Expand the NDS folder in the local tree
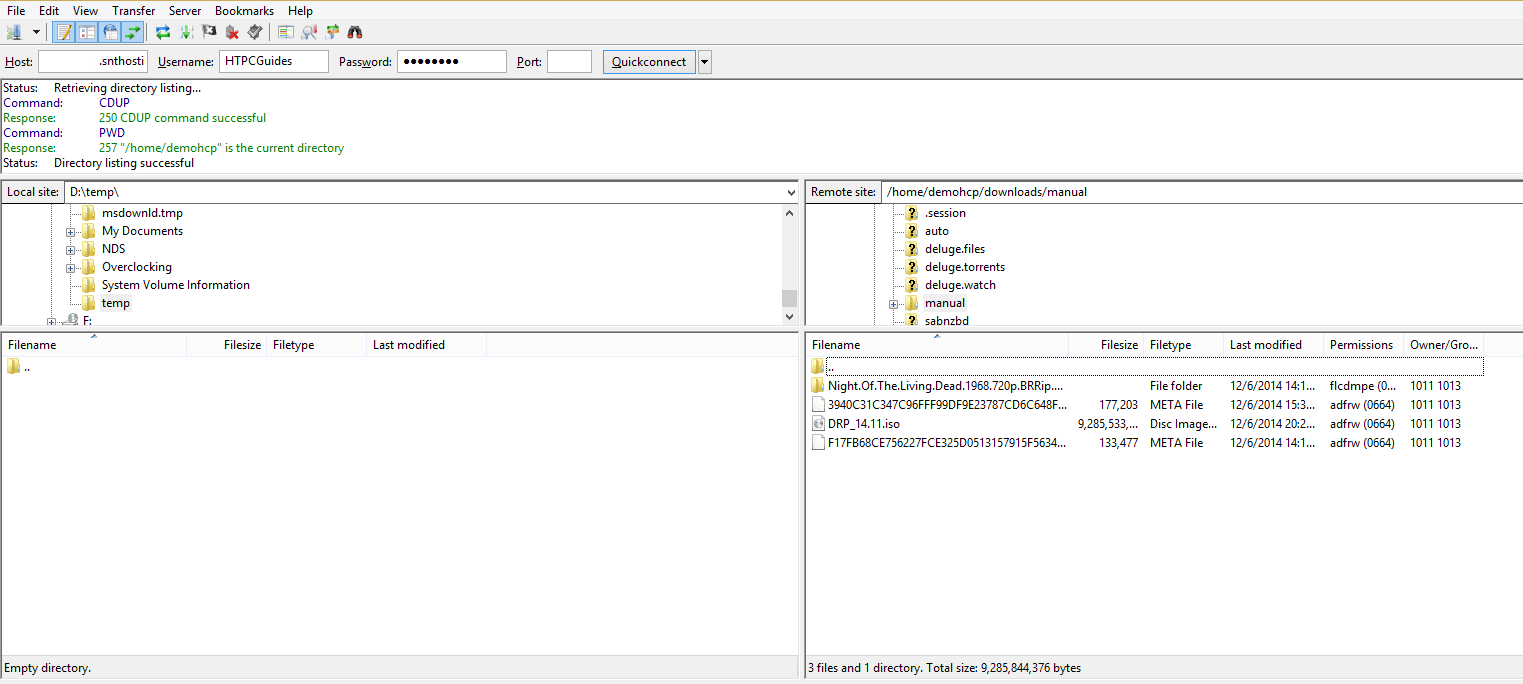The width and height of the screenshot is (1523, 684). (x=71, y=249)
